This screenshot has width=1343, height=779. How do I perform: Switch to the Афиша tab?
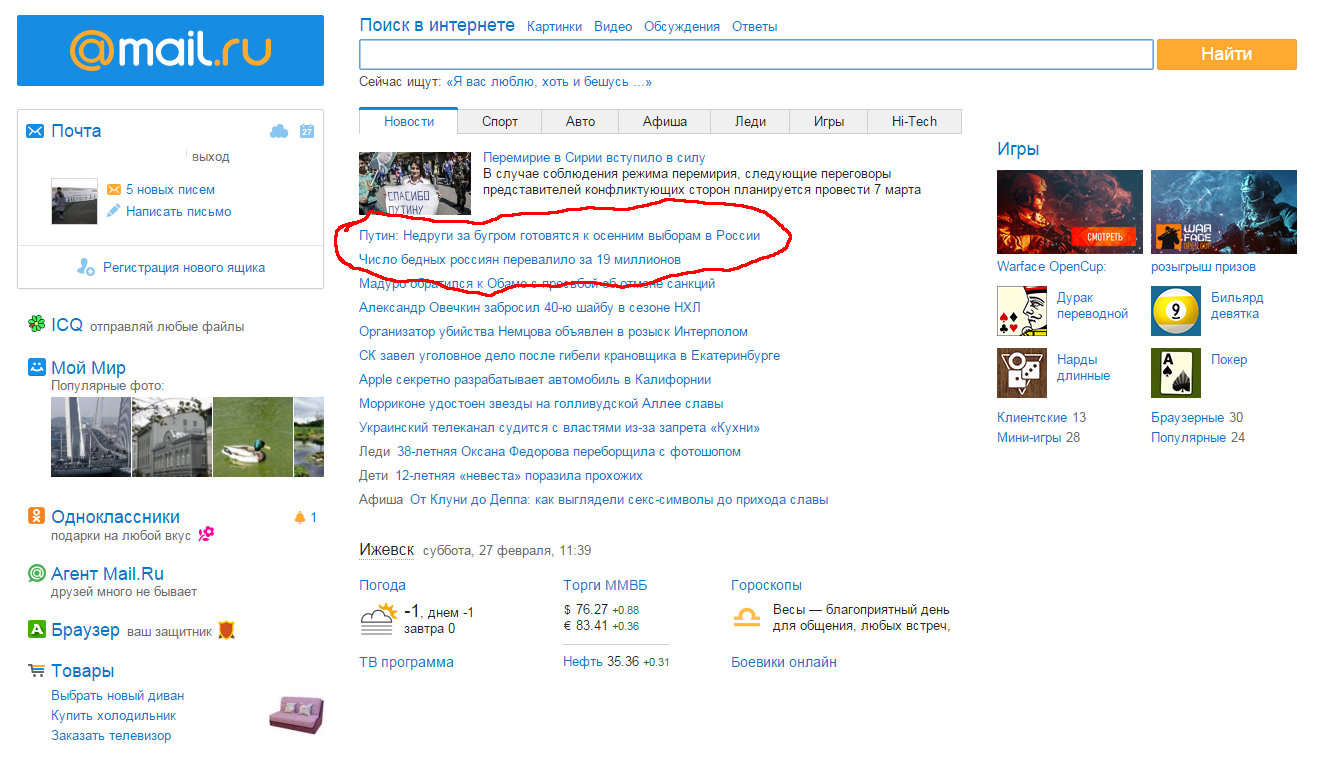tap(665, 121)
